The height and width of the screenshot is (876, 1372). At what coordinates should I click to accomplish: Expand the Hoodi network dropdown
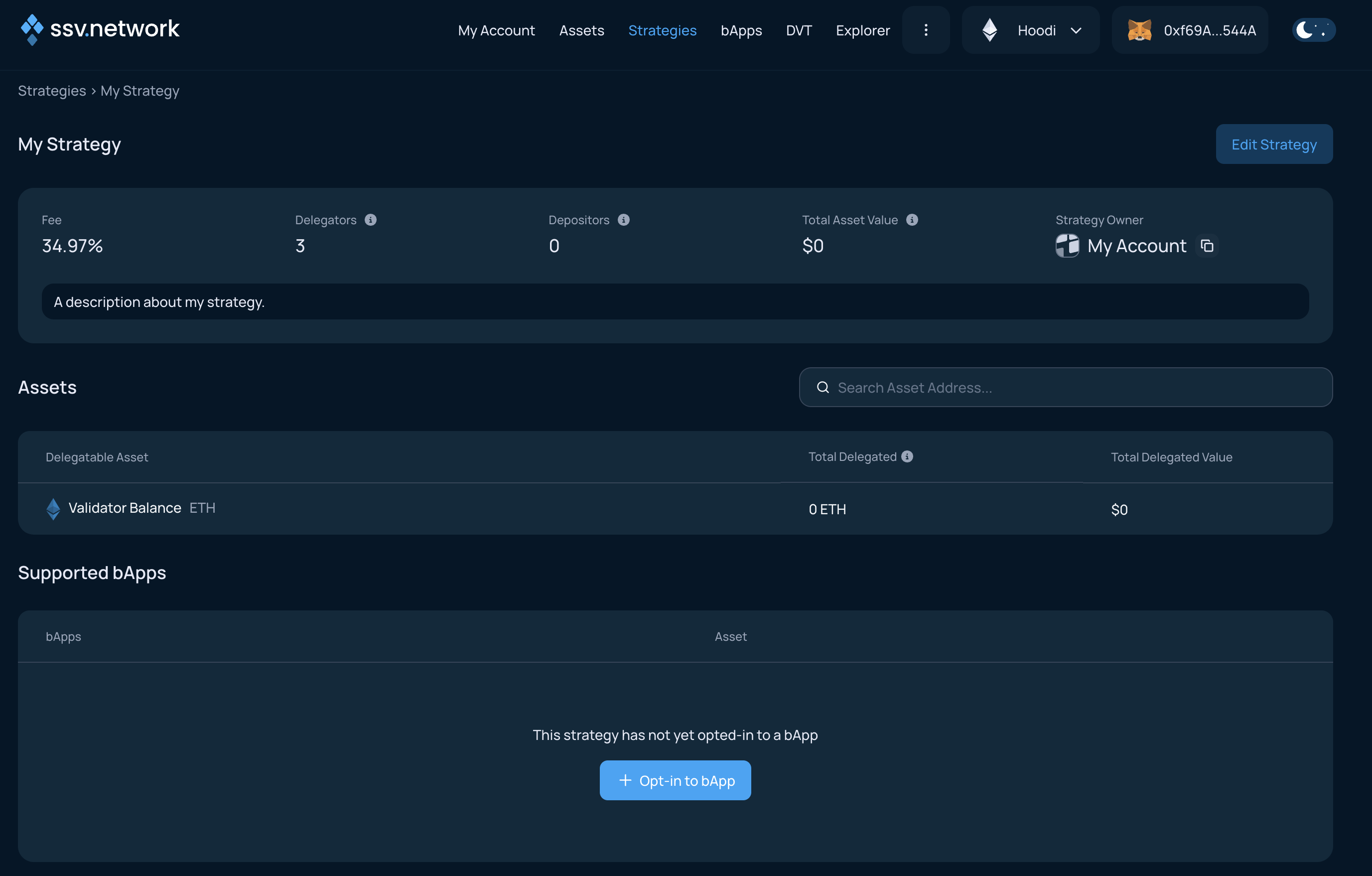(1031, 30)
